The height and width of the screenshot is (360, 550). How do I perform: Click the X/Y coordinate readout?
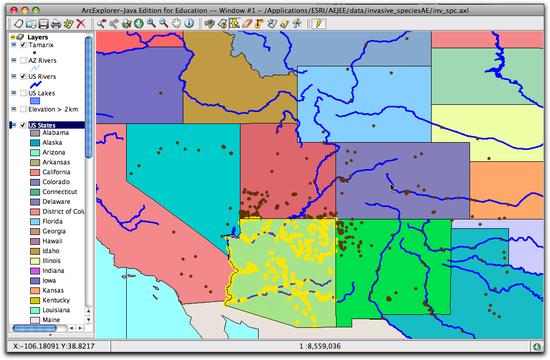click(54, 346)
